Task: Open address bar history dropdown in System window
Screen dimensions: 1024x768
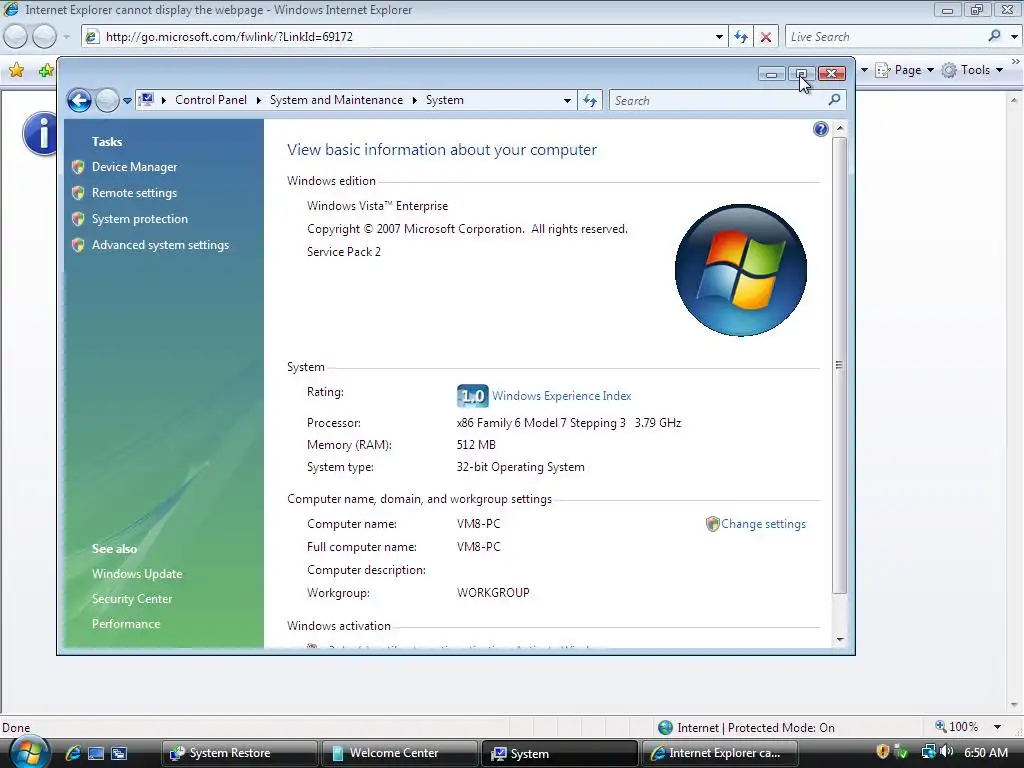Action: 567,101
